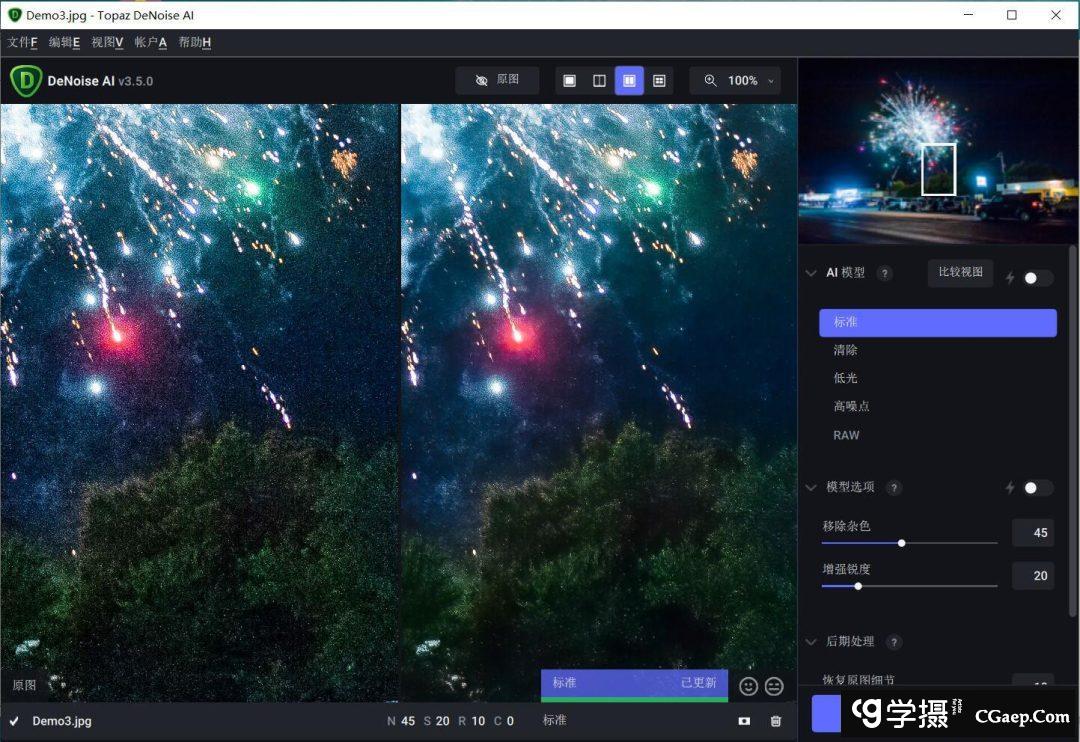Click the 原图 original preview button
Image resolution: width=1080 pixels, height=742 pixels.
pyautogui.click(x=497, y=80)
